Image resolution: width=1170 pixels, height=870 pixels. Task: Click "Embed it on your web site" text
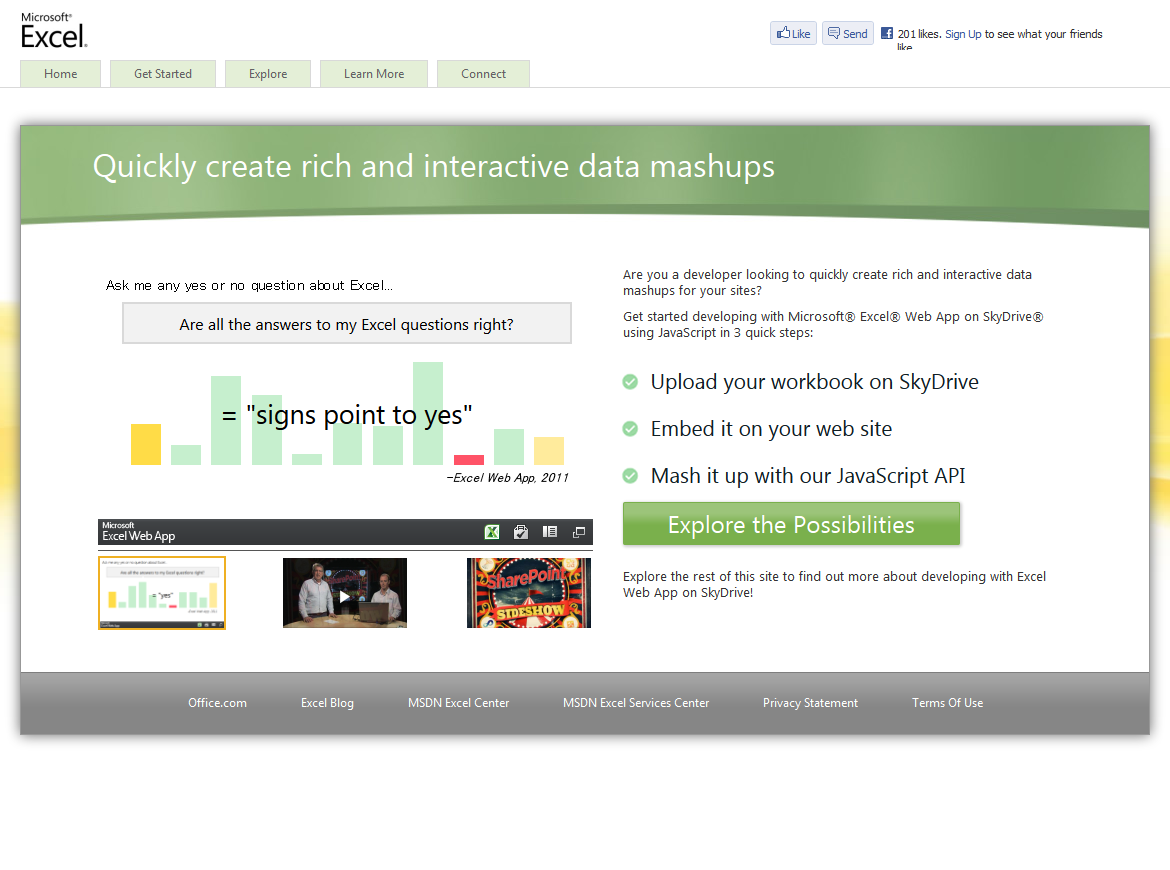772,429
